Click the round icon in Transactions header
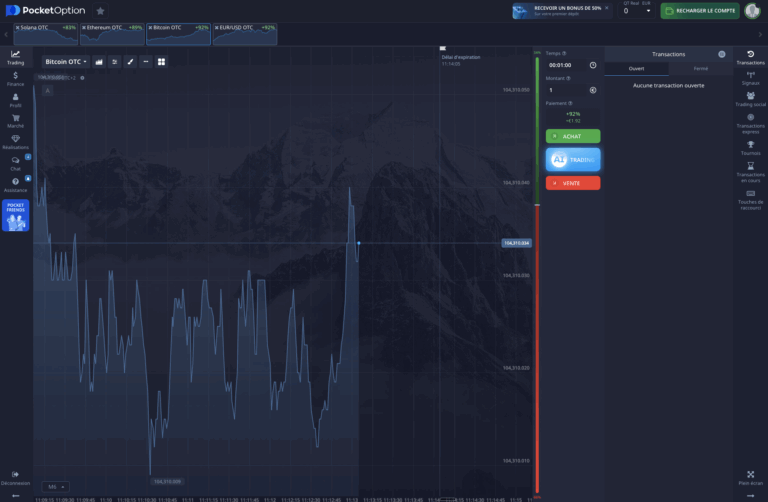The height and width of the screenshot is (502, 768). pyautogui.click(x=721, y=54)
